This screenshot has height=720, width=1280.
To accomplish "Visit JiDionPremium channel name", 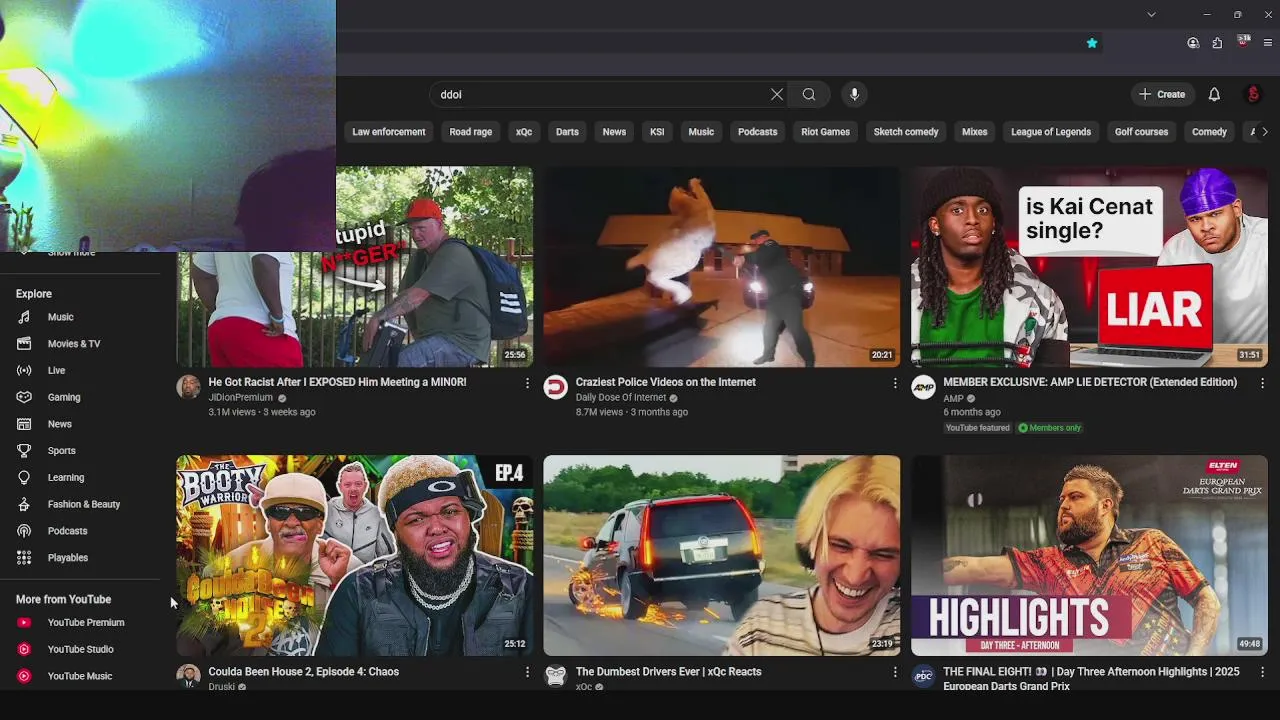I will point(240,397).
